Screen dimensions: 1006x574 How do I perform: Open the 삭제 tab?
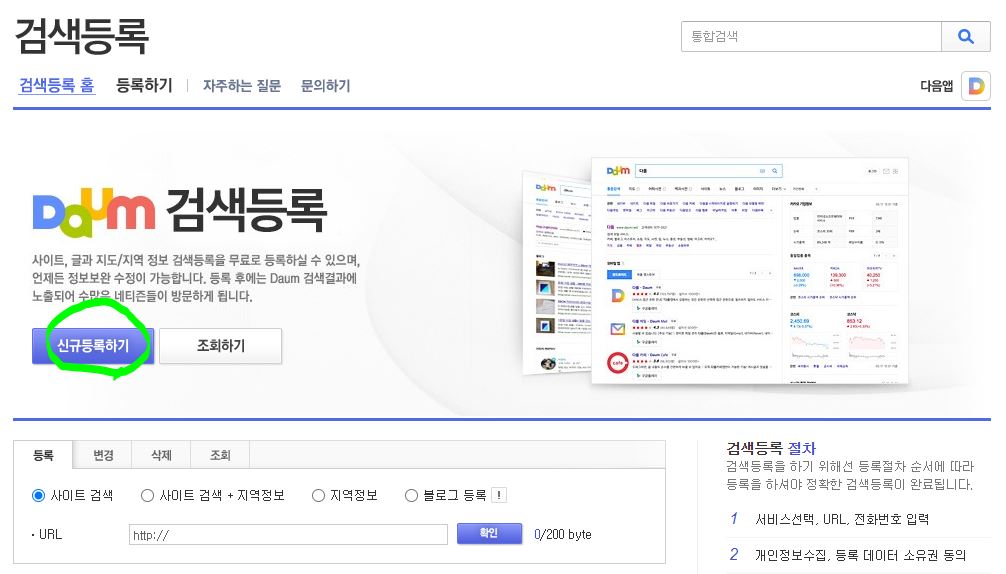point(161,455)
